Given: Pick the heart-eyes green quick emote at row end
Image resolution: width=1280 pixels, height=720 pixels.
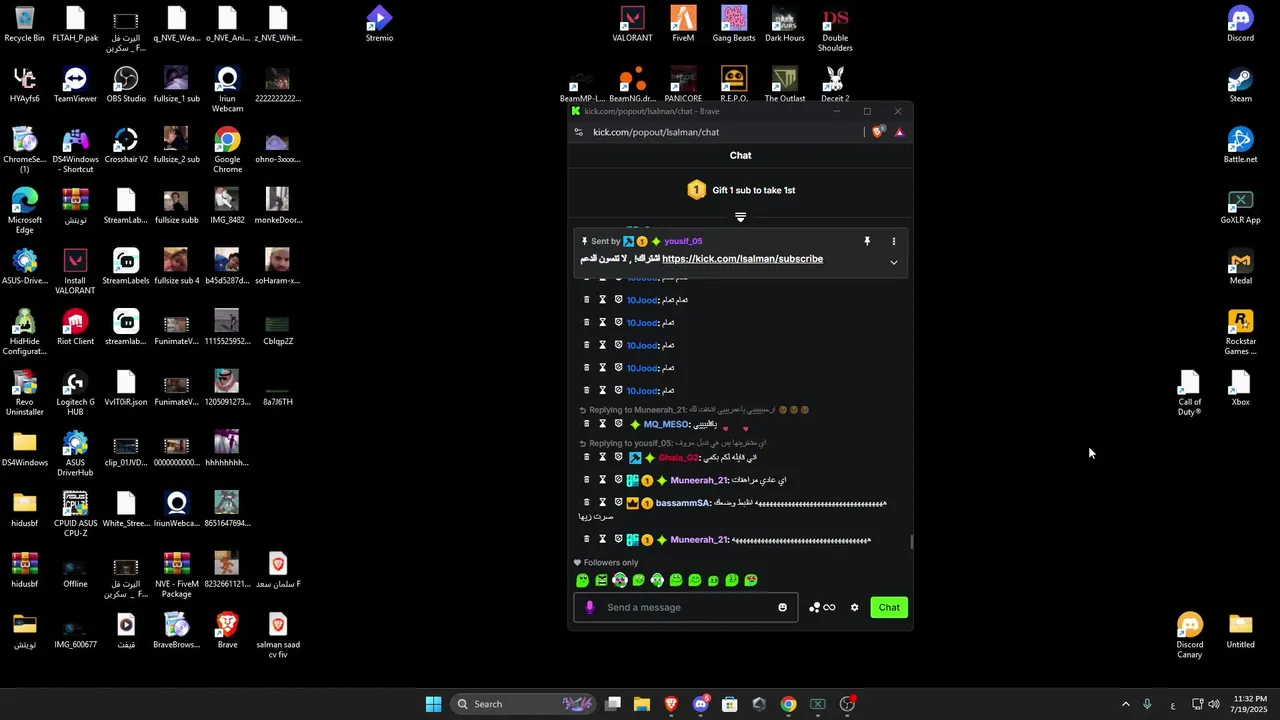Looking at the screenshot, I should 751,580.
